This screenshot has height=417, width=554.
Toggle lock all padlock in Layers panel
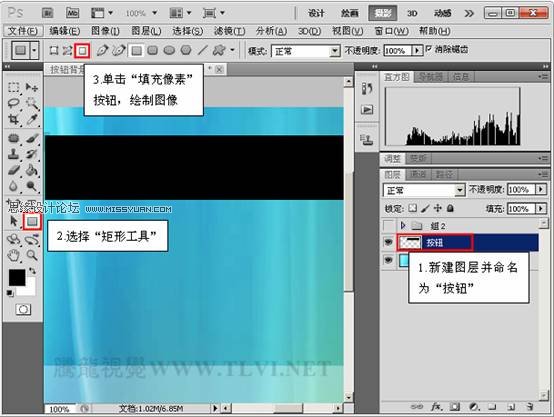click(x=450, y=208)
